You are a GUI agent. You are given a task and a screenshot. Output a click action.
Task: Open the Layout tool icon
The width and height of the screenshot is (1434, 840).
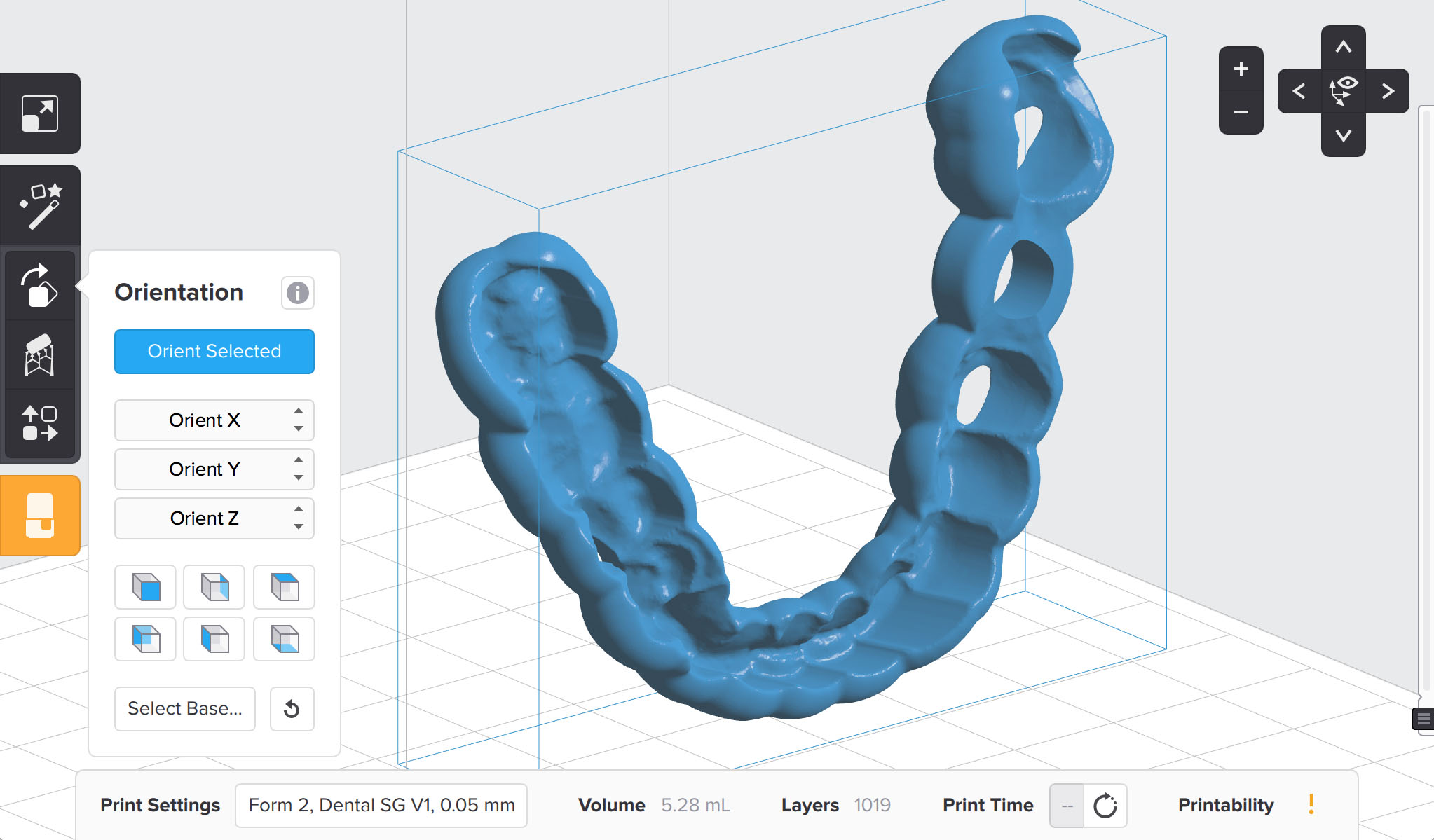[40, 423]
